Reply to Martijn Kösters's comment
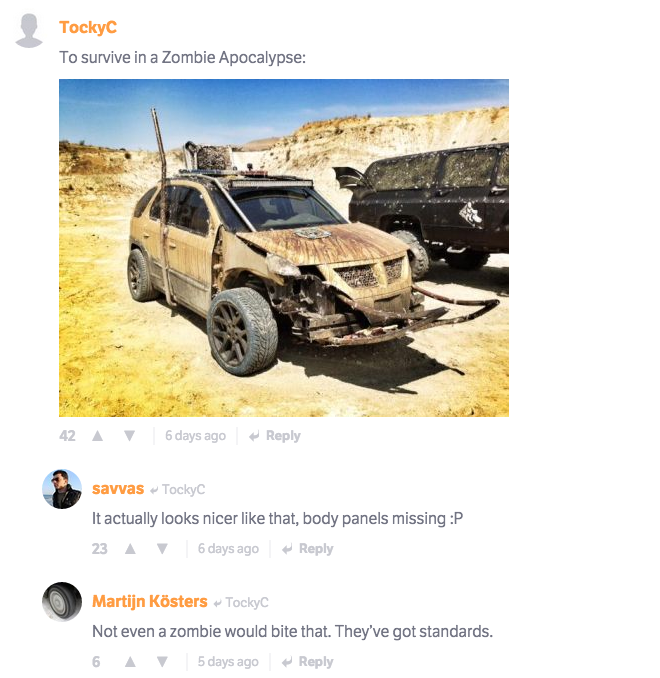Viewport: 660px width, 678px height. pos(308,662)
